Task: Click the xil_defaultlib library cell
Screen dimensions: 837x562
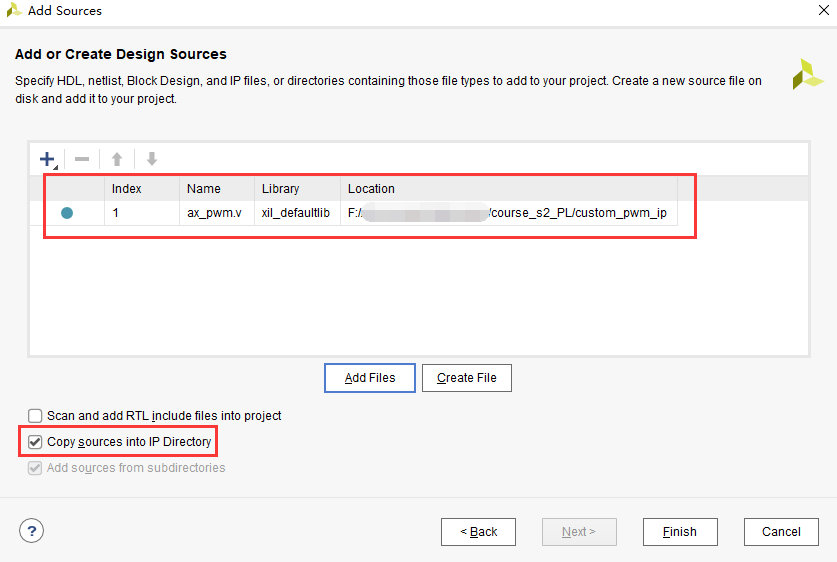Action: [297, 213]
